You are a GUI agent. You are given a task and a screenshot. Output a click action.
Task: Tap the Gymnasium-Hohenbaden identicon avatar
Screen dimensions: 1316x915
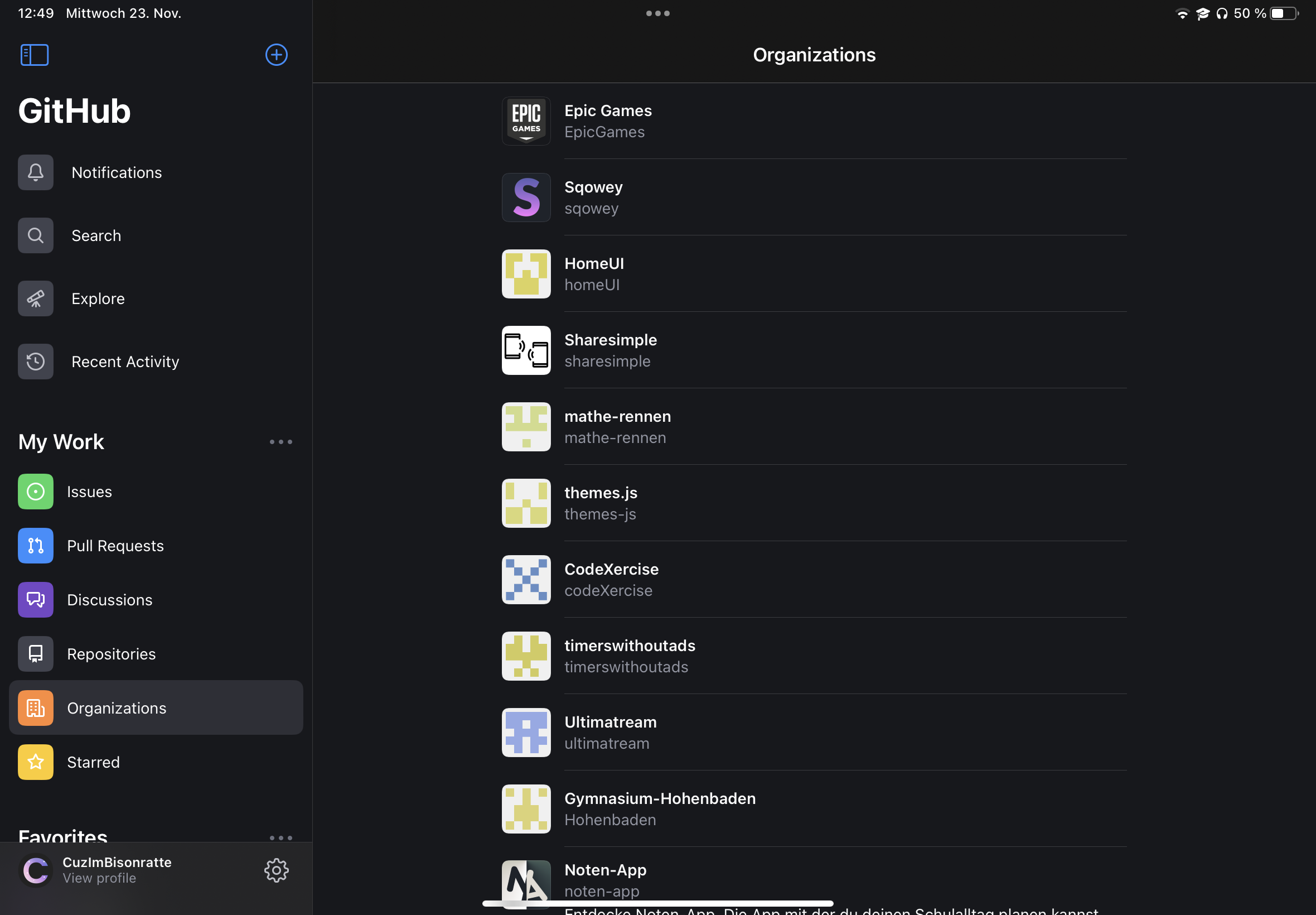526,809
